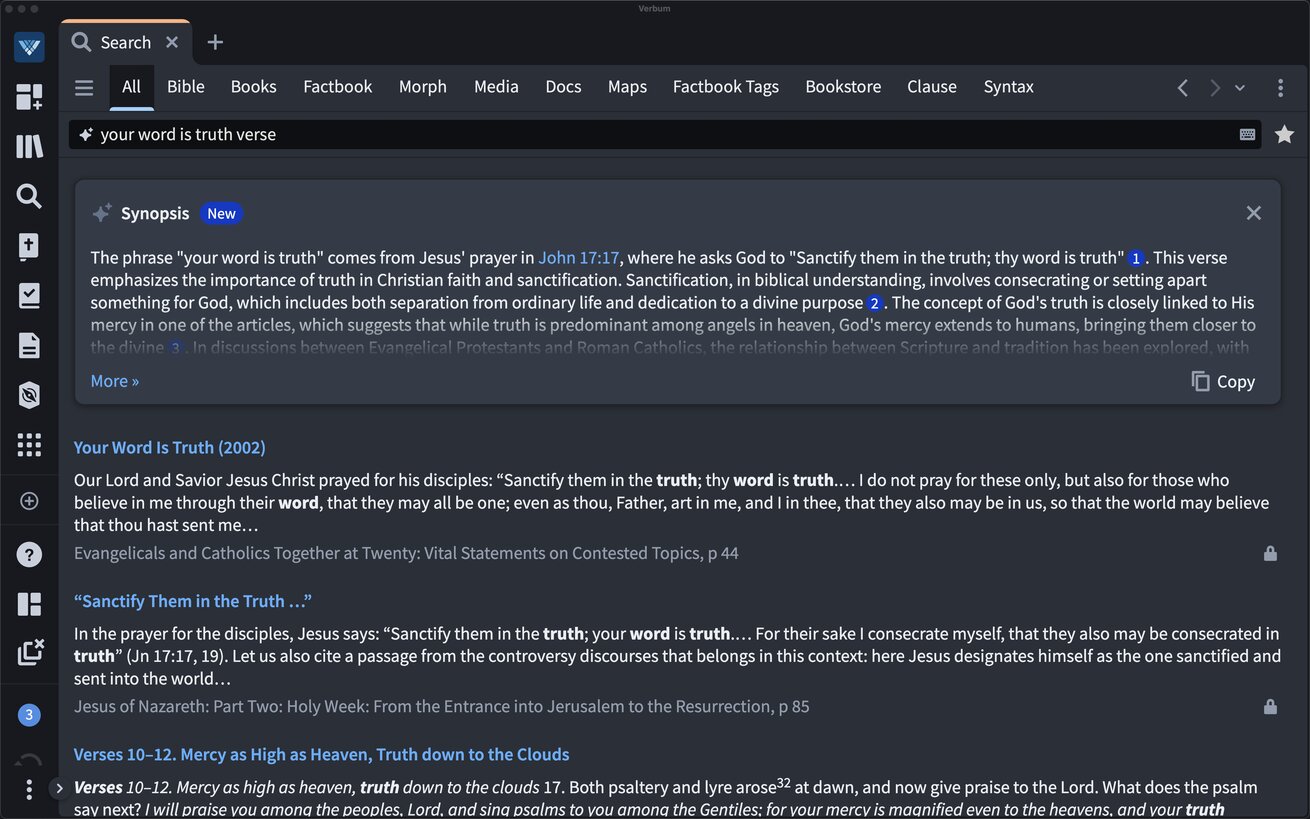Go back with the left chevron
Viewport: 1310px width, 819px height.
click(x=1183, y=88)
